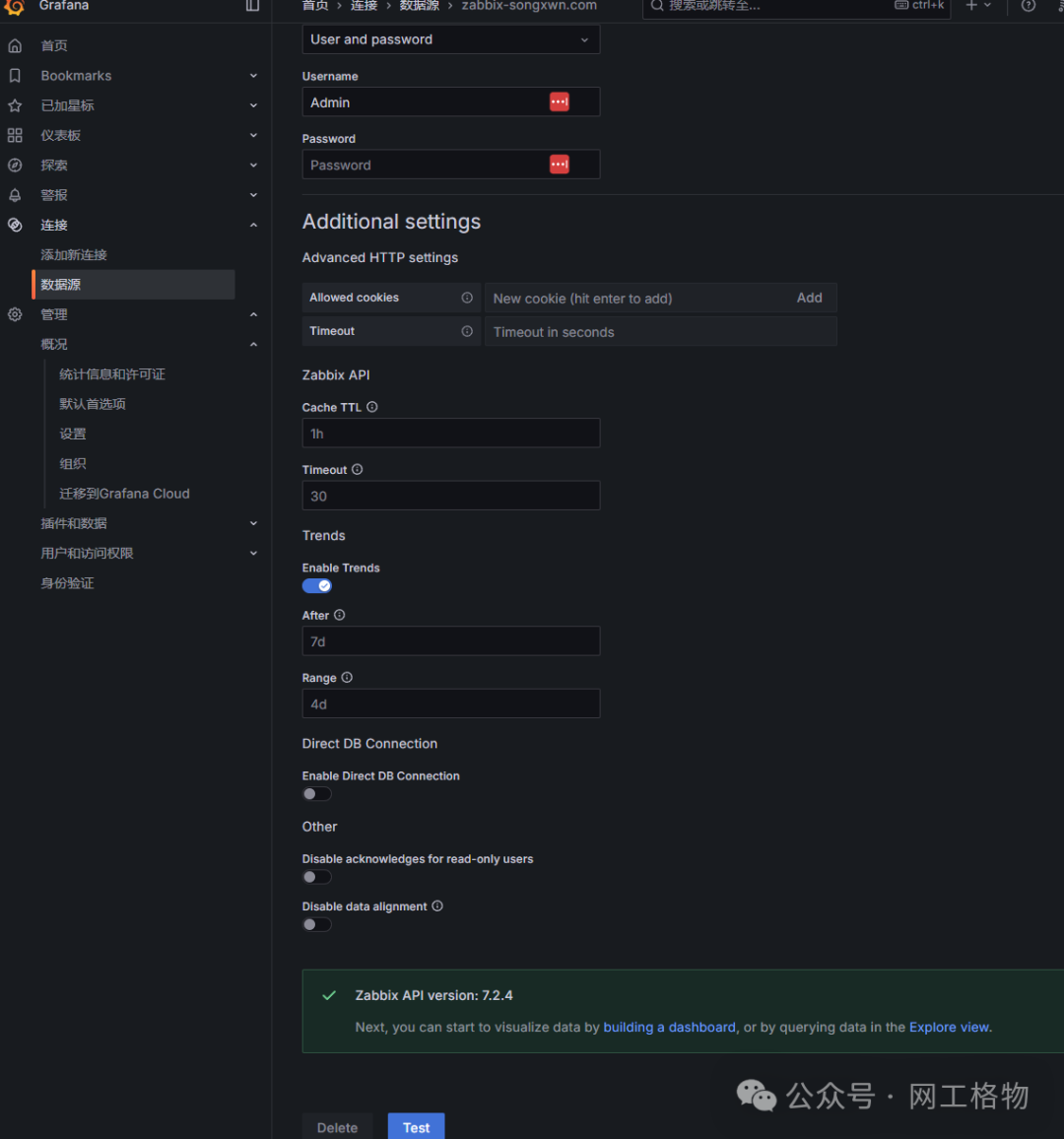Dock the sidebar with the panel icon
Screen dimensions: 1064x1139
pos(252,6)
